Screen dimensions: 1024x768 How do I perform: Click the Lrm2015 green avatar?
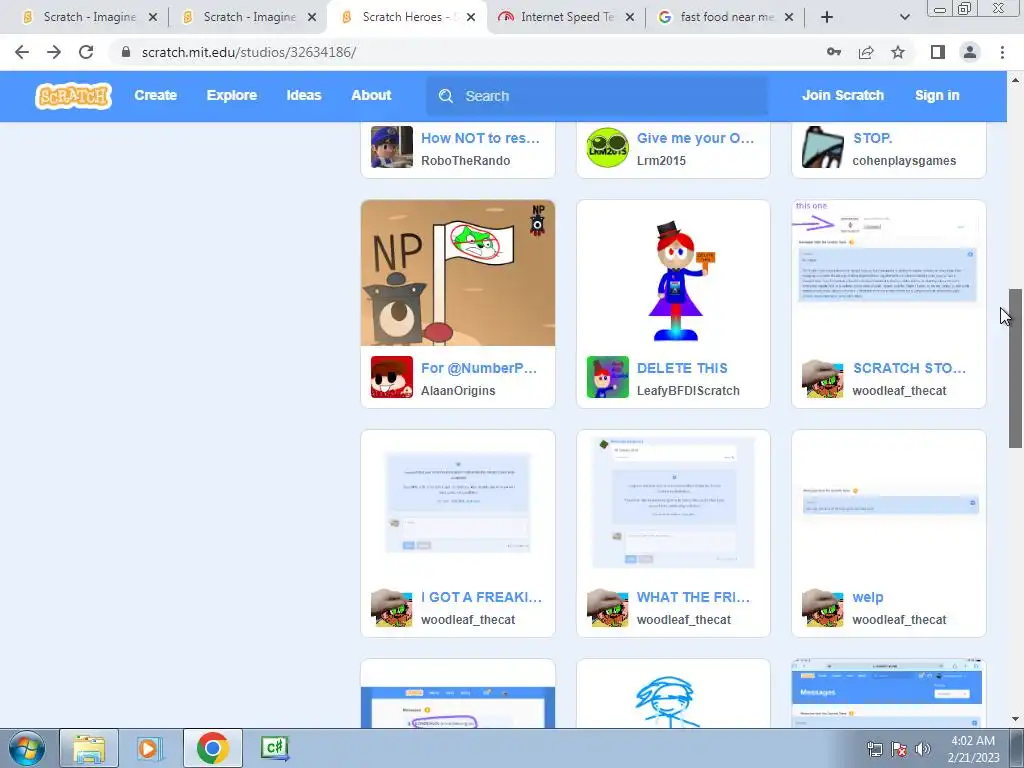[x=607, y=147]
